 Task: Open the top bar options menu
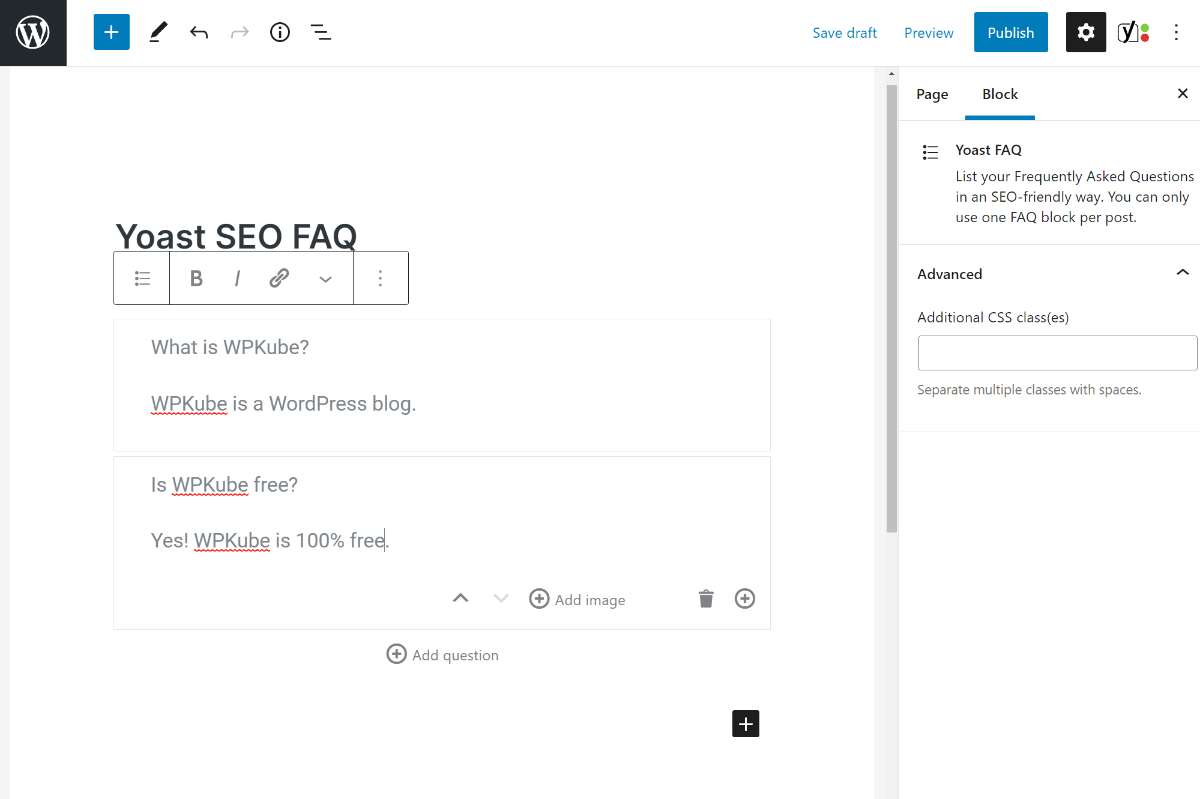1176,33
